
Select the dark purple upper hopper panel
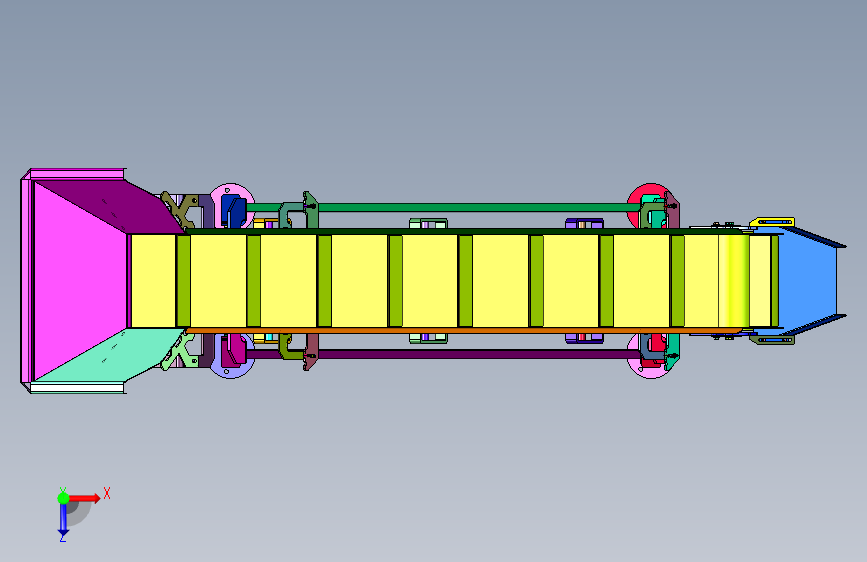119,205
